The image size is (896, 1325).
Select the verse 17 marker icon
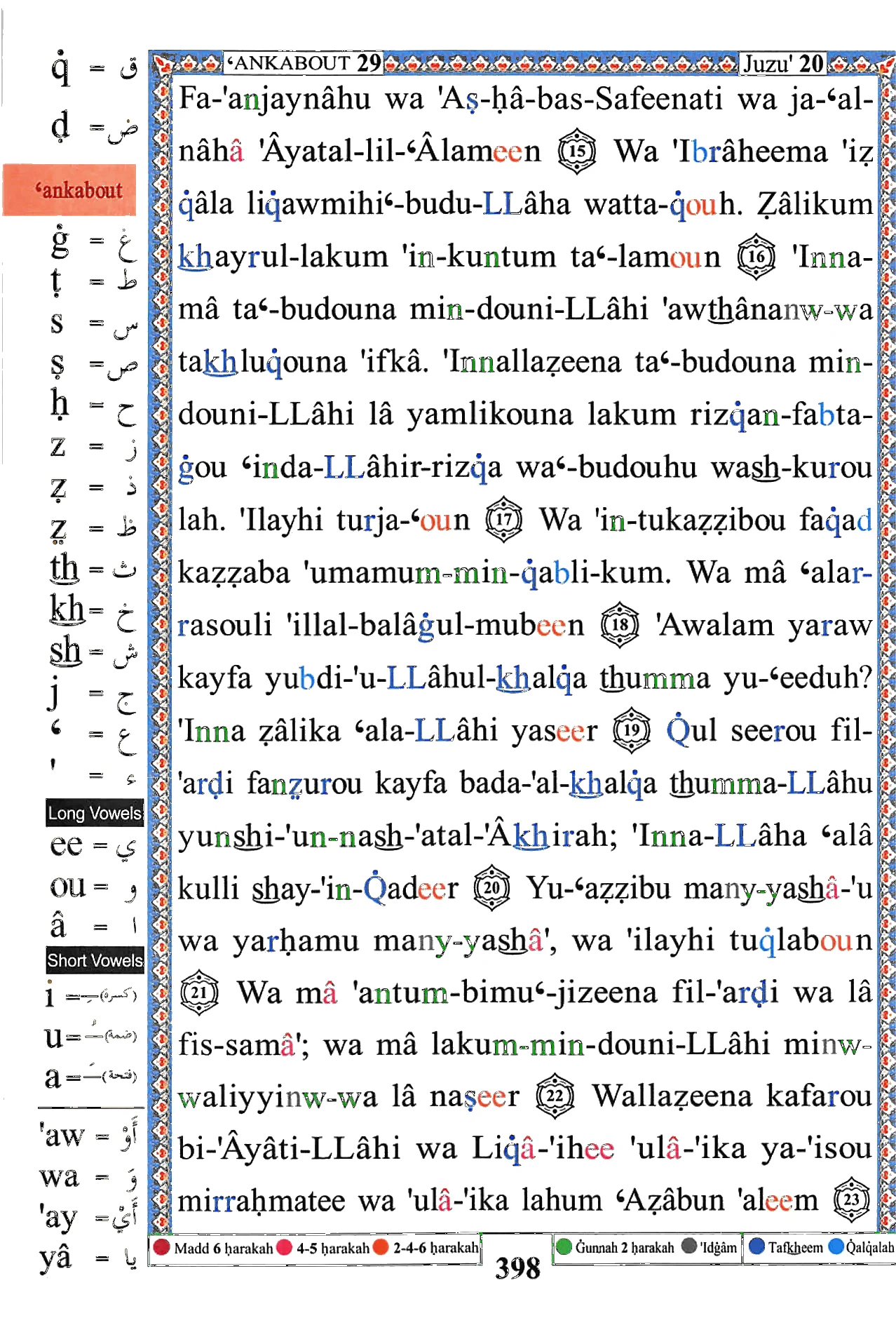[x=504, y=520]
